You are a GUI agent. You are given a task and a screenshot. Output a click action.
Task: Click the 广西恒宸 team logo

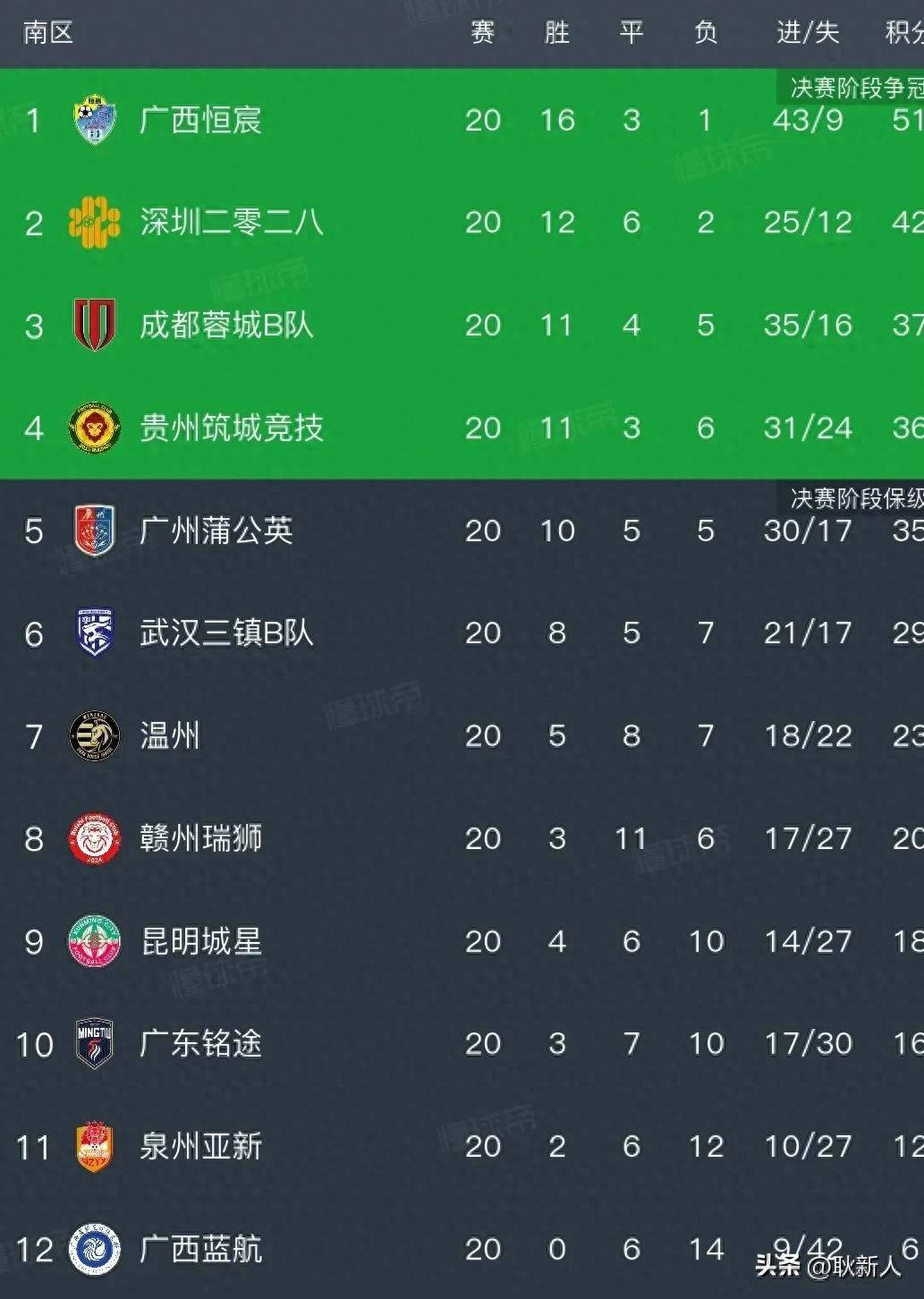pos(95,120)
